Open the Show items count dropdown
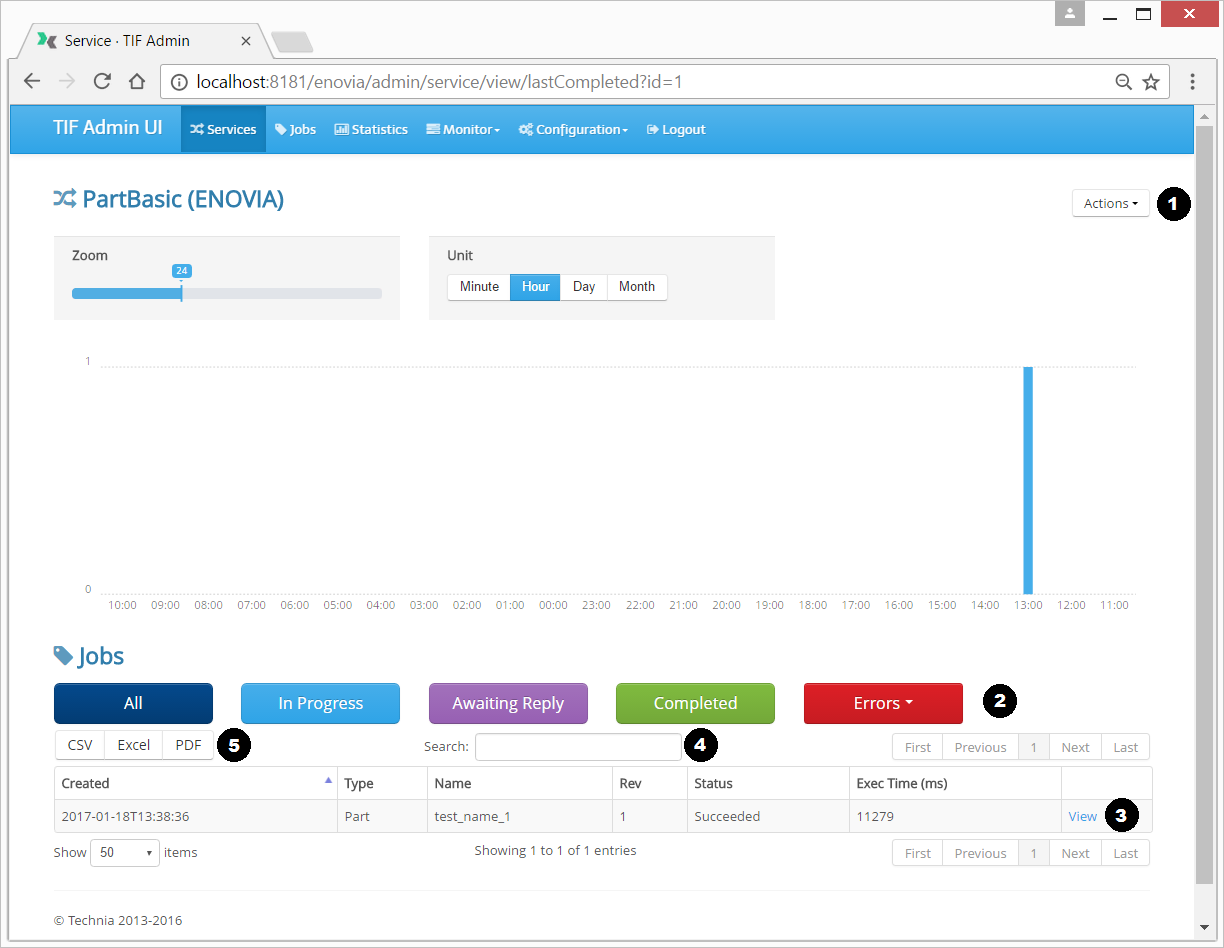1224x948 pixels. (125, 853)
